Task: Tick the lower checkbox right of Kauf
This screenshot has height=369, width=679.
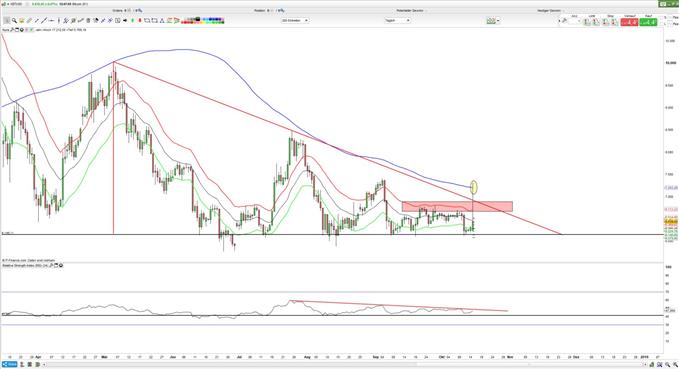Action: [x=669, y=23]
